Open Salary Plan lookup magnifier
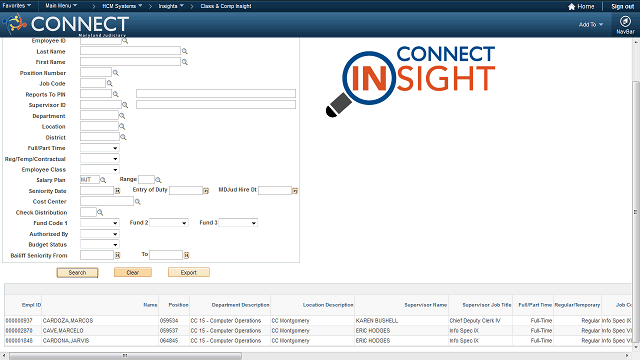Screen dimensions: 640x360 [103, 180]
